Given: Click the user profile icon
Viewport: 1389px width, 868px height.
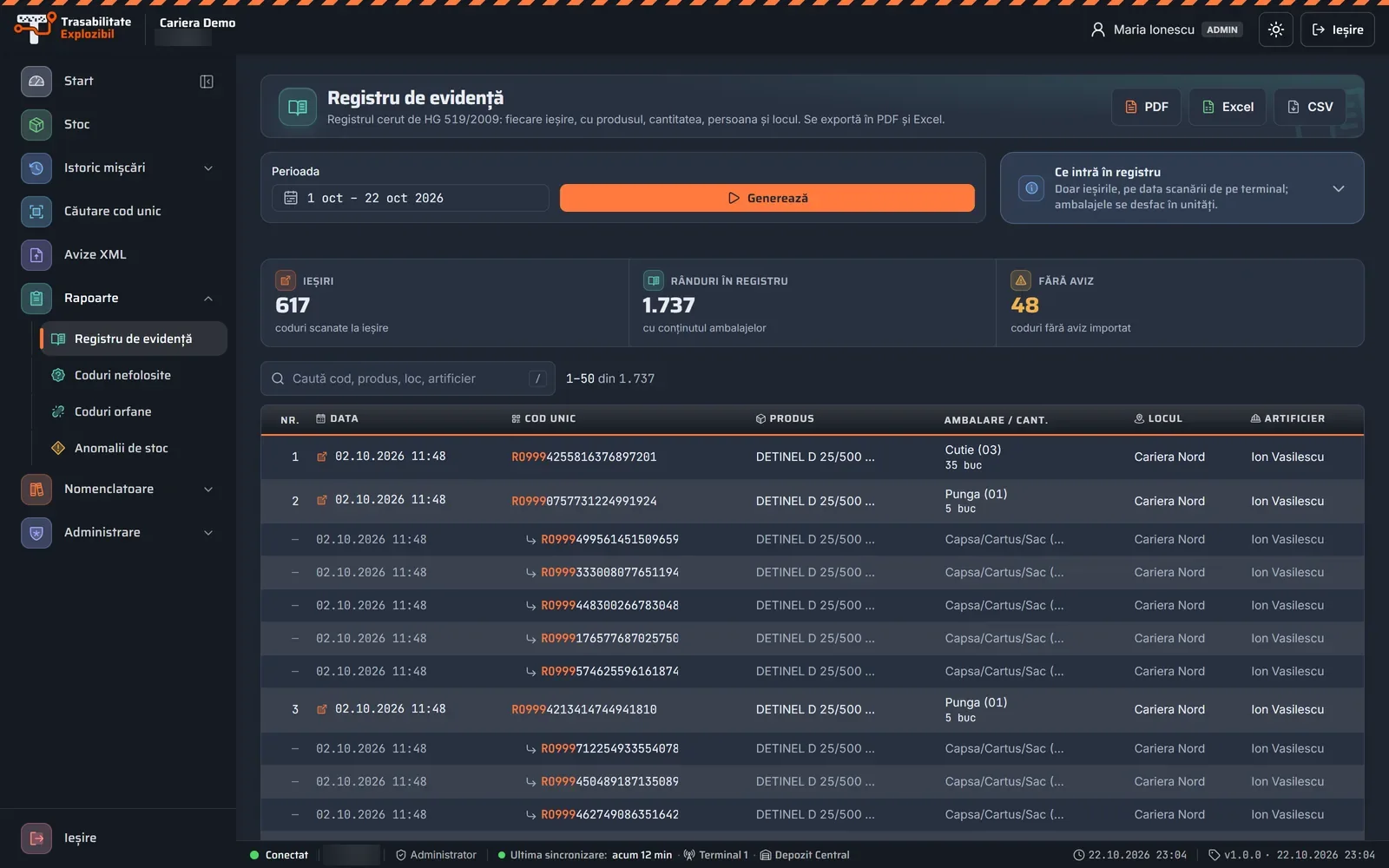Looking at the screenshot, I should (x=1097, y=30).
